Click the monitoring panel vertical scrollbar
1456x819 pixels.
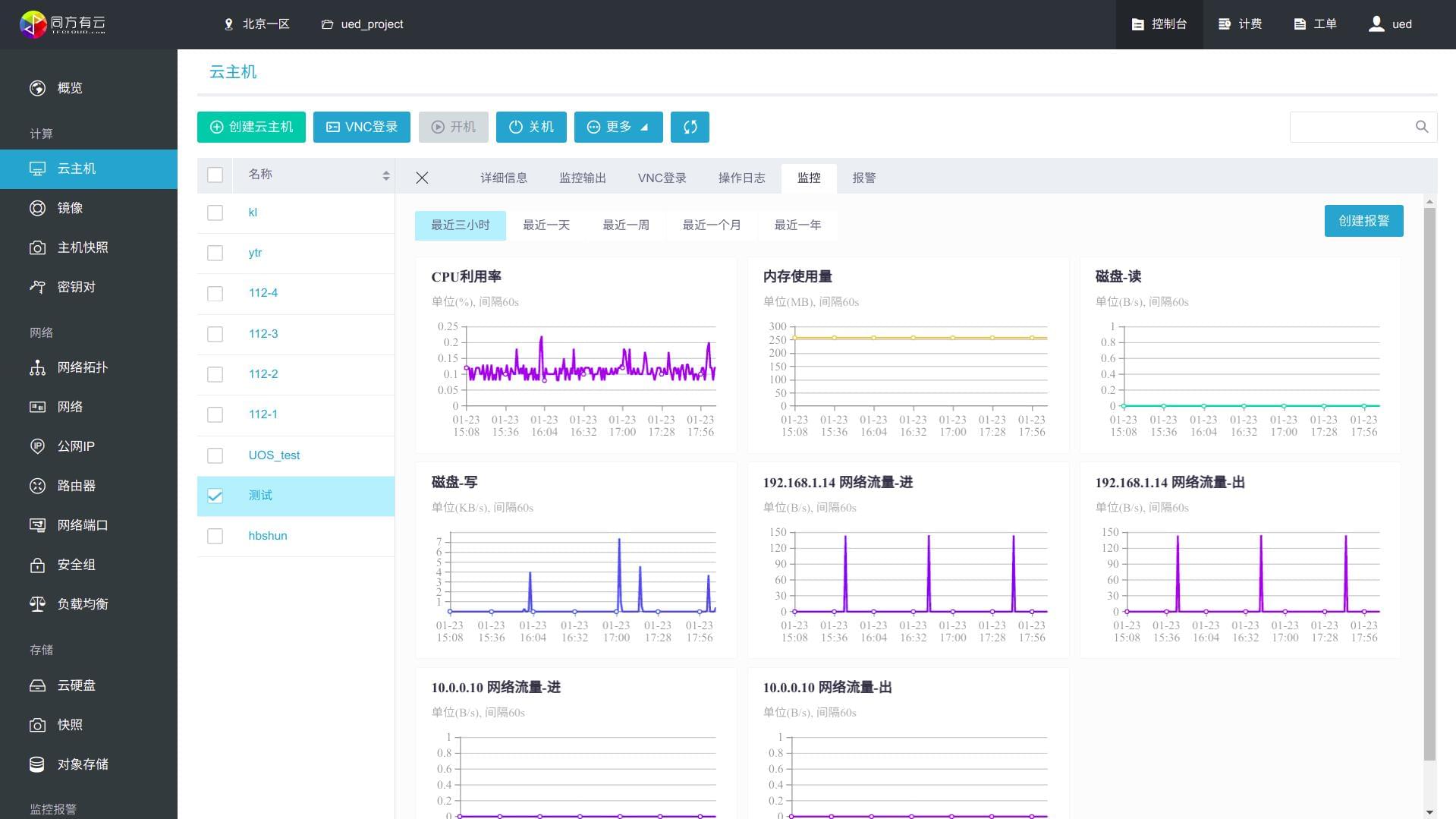pos(1429,484)
